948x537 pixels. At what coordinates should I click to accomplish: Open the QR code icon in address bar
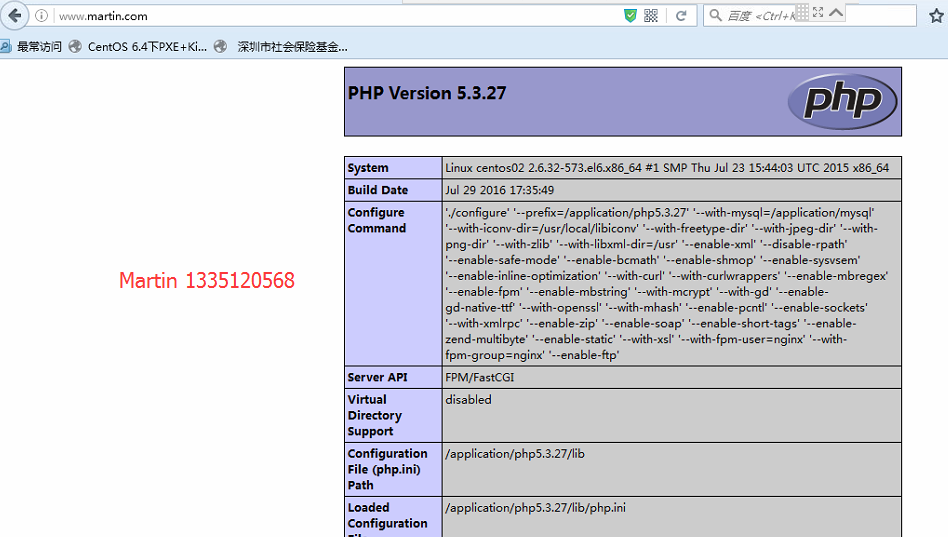(651, 16)
